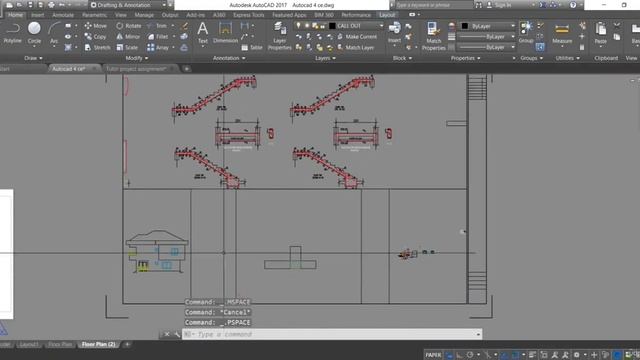Select the Dimension tool
640x360 pixels.
coord(225,33)
